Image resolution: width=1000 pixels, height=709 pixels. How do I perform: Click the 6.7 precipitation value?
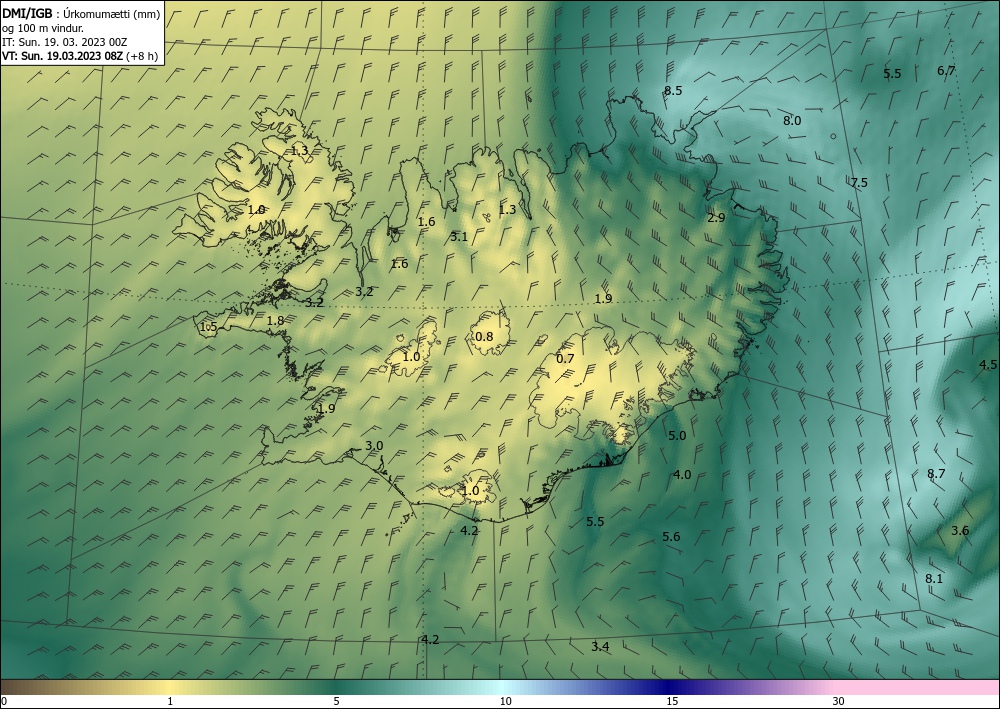[946, 71]
